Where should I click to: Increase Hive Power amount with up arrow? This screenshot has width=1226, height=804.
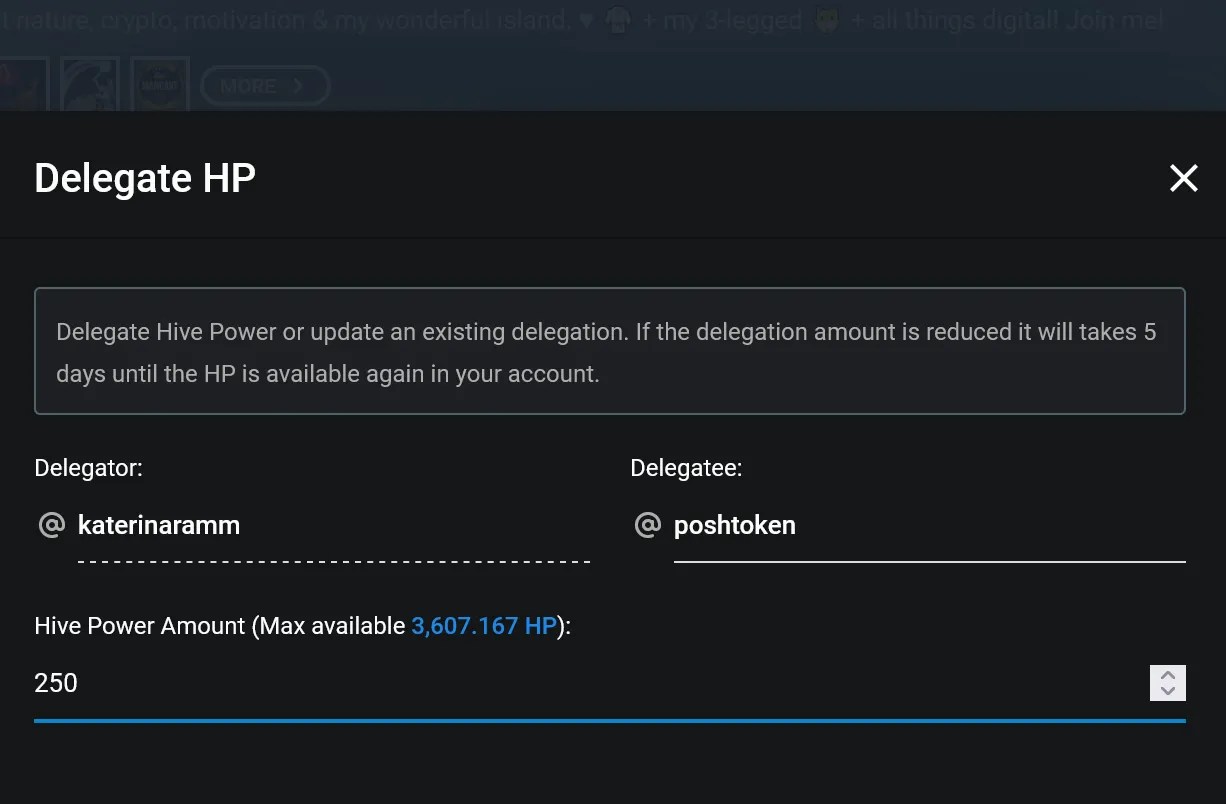(1168, 674)
